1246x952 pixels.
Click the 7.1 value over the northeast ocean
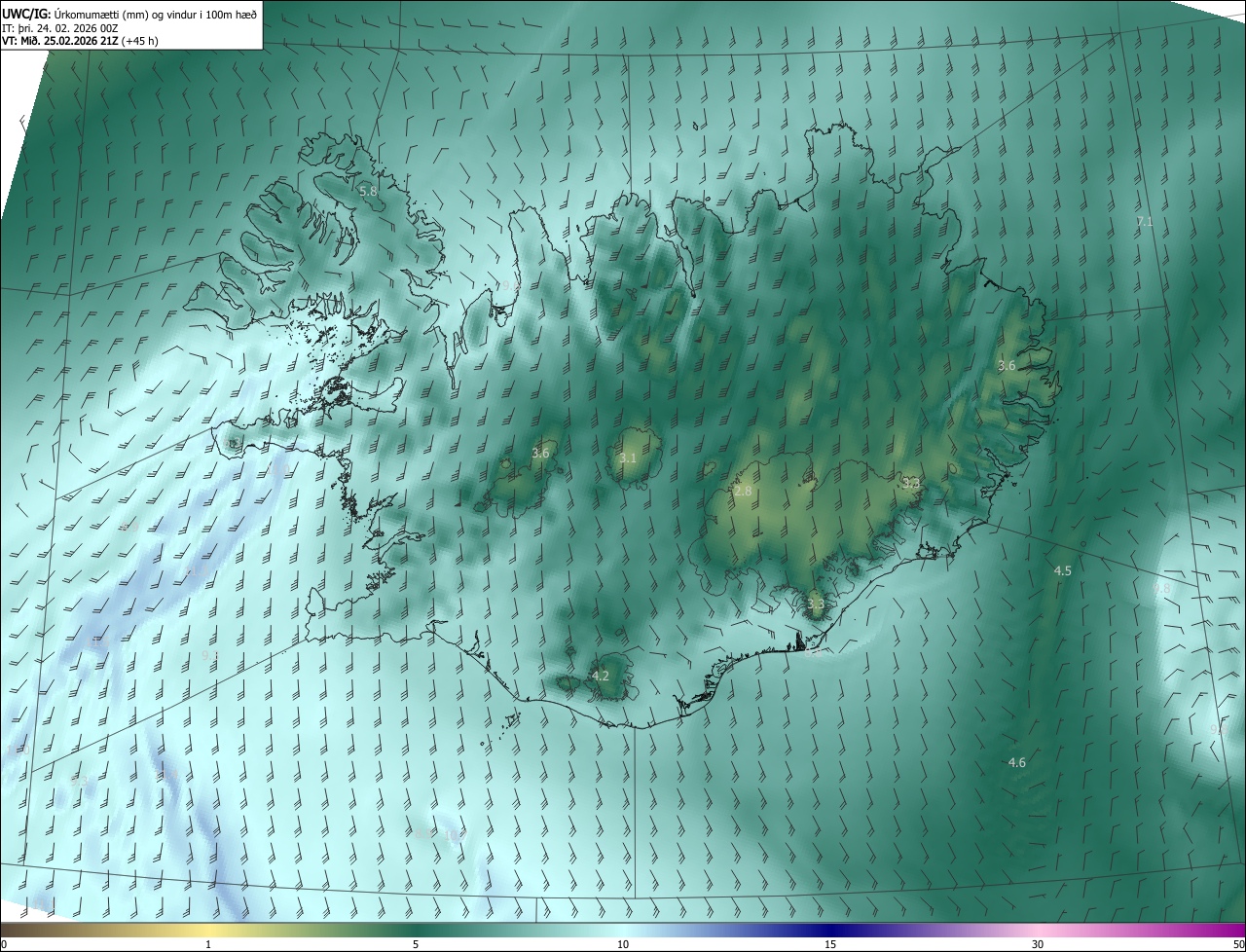click(1145, 222)
